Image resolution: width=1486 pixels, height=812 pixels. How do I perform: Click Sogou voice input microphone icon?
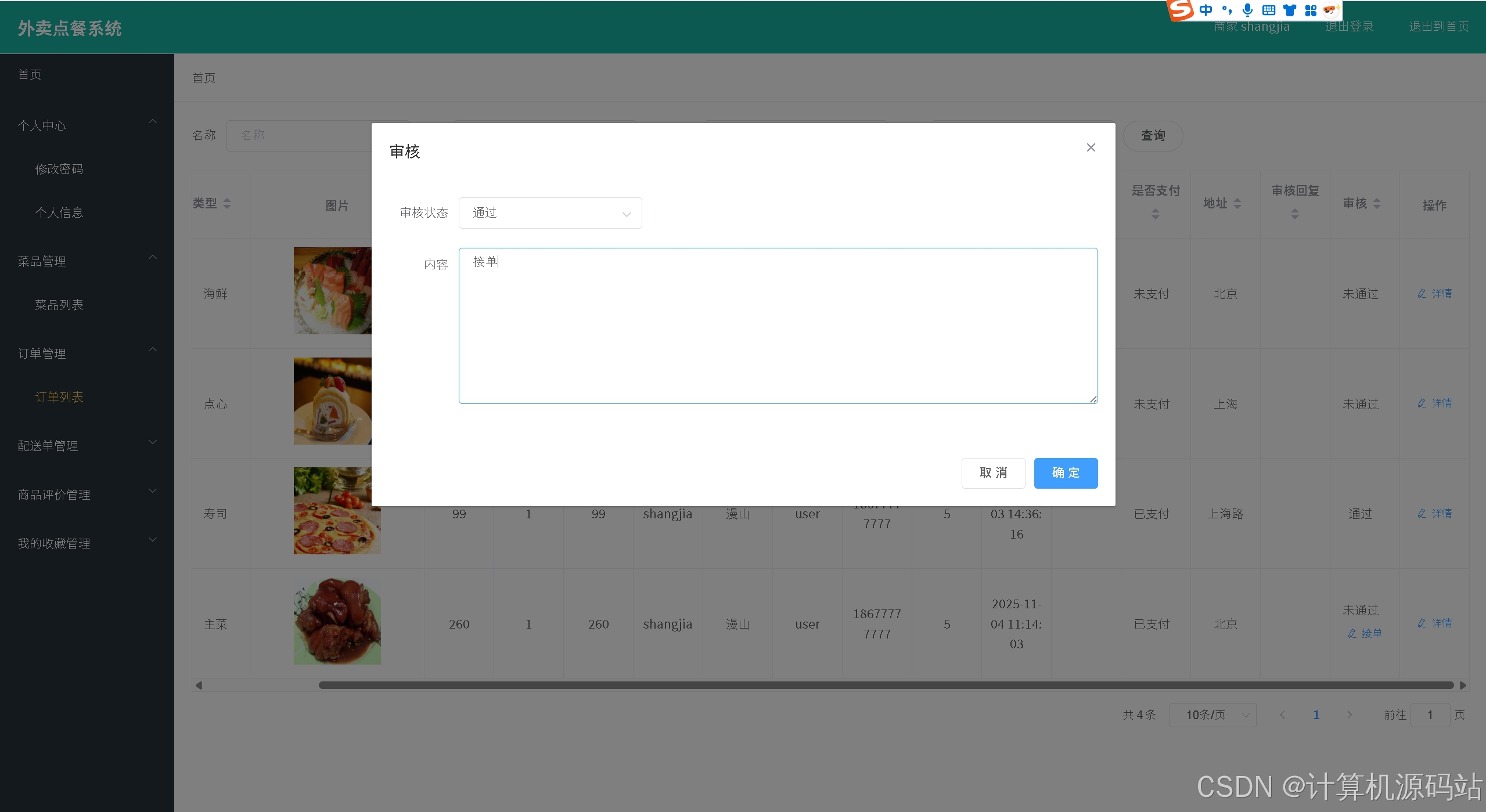tap(1247, 10)
